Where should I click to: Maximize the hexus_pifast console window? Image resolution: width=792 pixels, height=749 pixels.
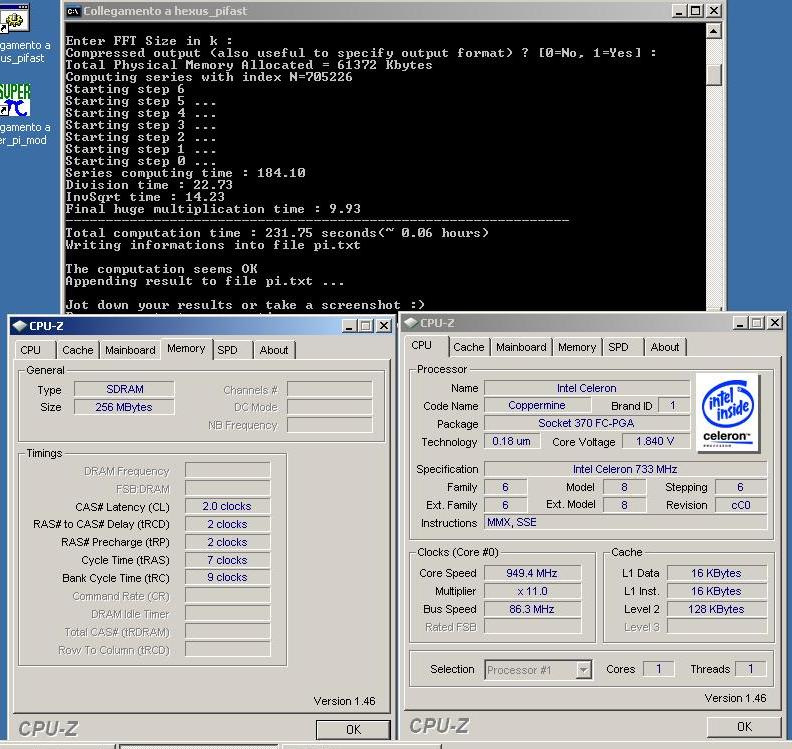(696, 11)
